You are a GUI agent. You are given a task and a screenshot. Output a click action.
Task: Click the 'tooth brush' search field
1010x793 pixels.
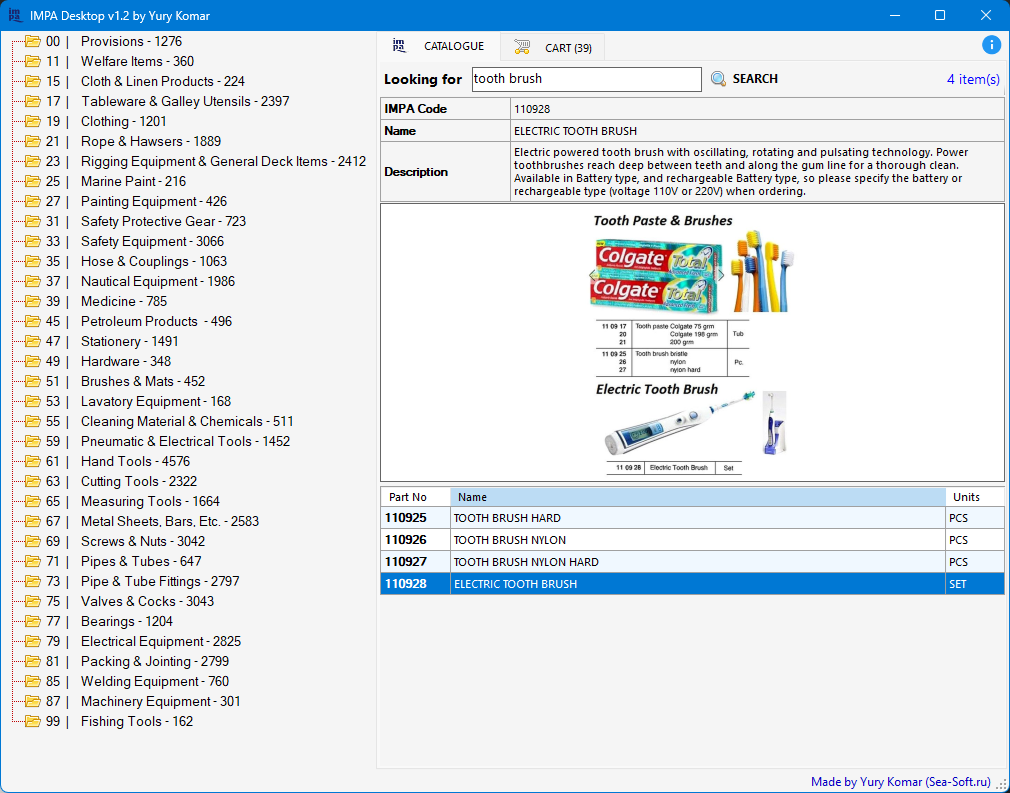[585, 79]
